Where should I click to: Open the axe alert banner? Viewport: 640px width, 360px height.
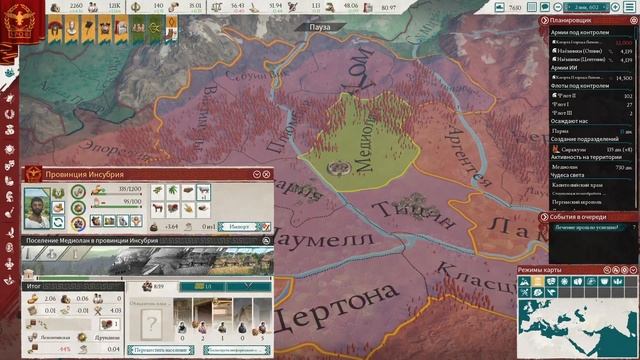pos(88,29)
